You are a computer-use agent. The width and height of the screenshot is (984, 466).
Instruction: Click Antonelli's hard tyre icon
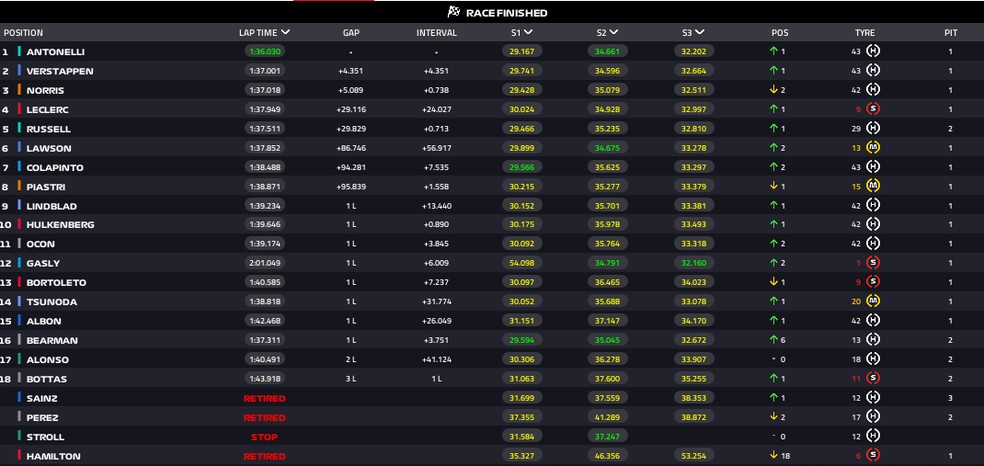point(872,51)
